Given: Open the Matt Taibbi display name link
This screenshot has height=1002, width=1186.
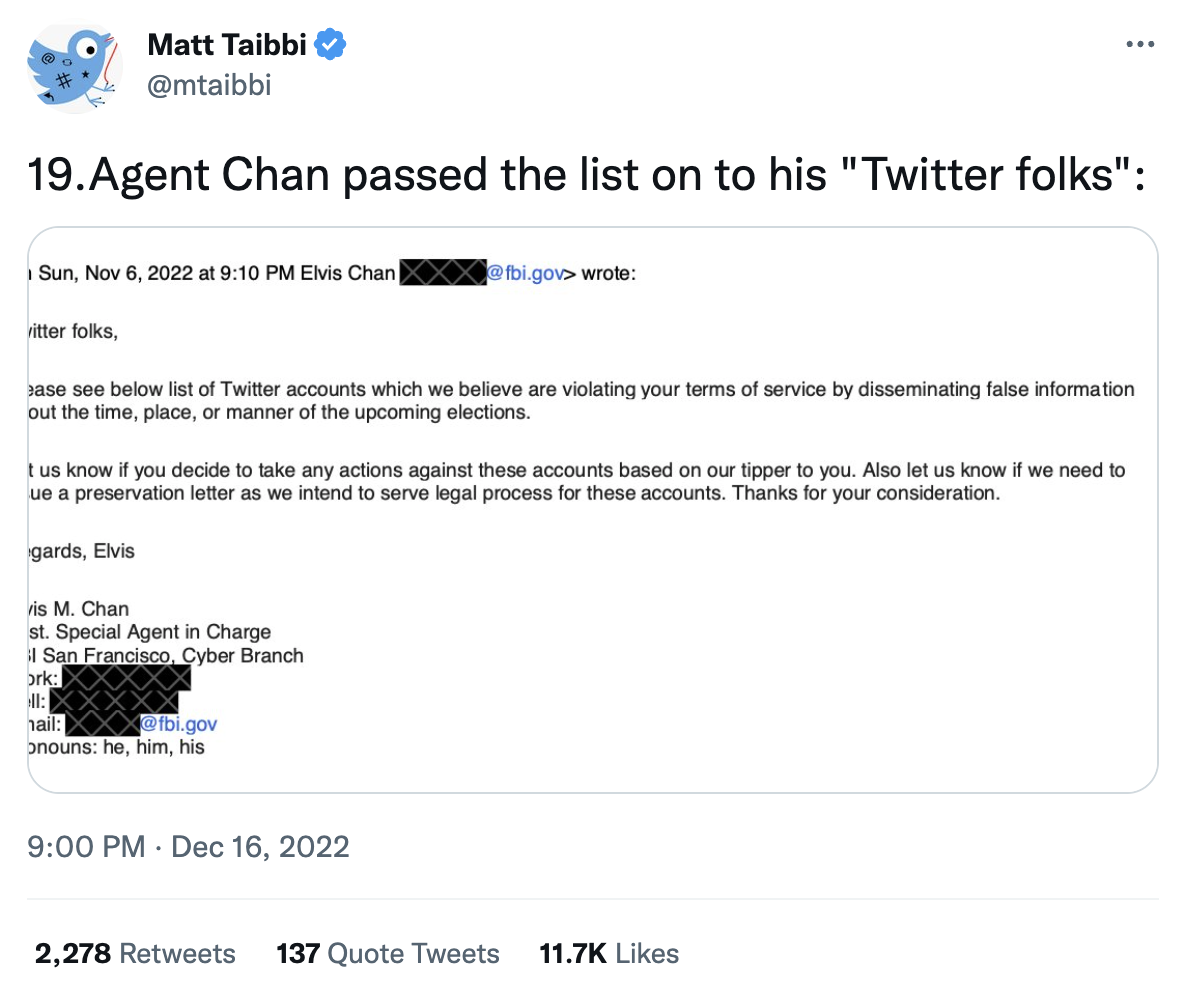Looking at the screenshot, I should point(228,45).
